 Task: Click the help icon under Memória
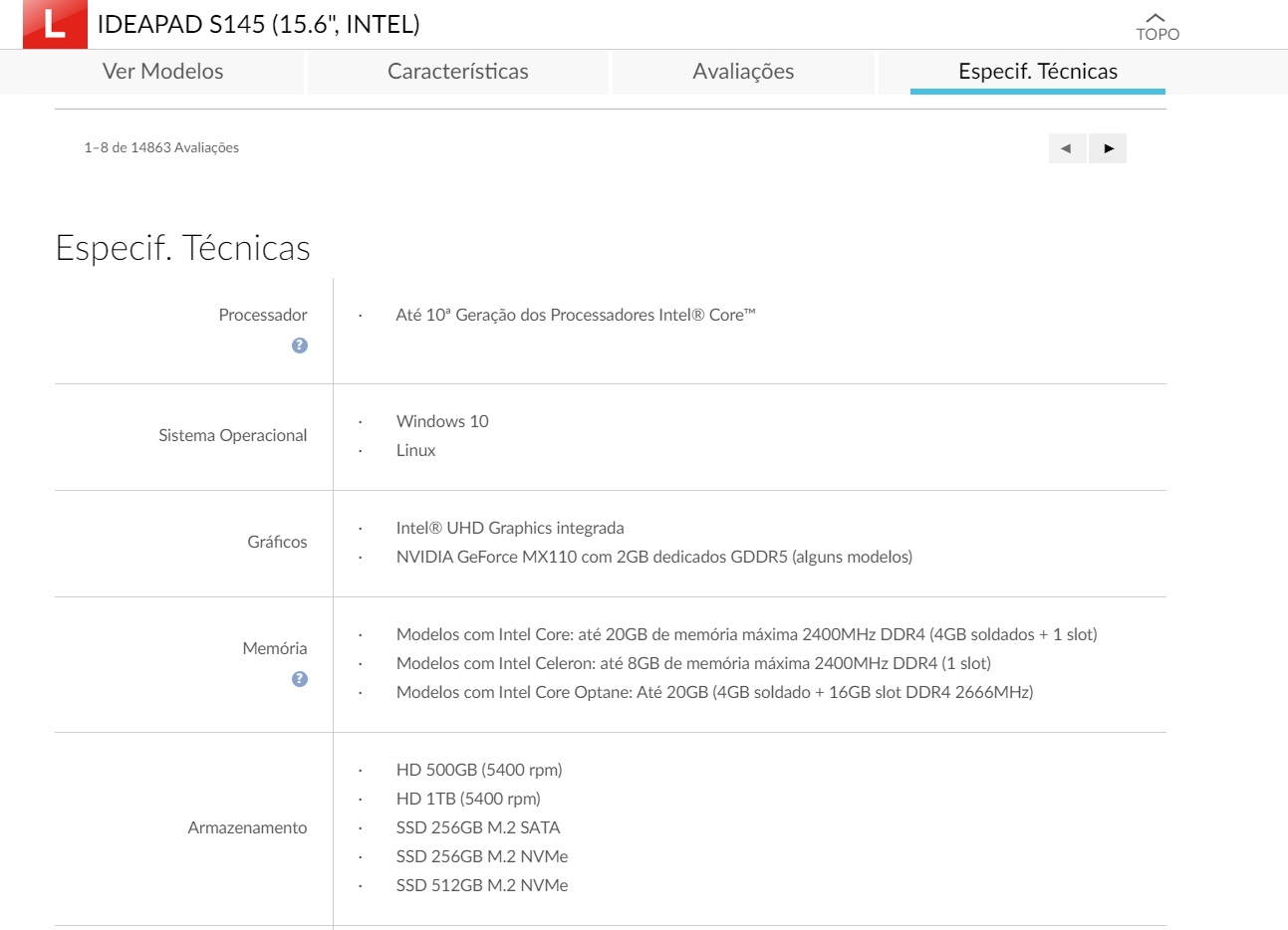coord(300,679)
